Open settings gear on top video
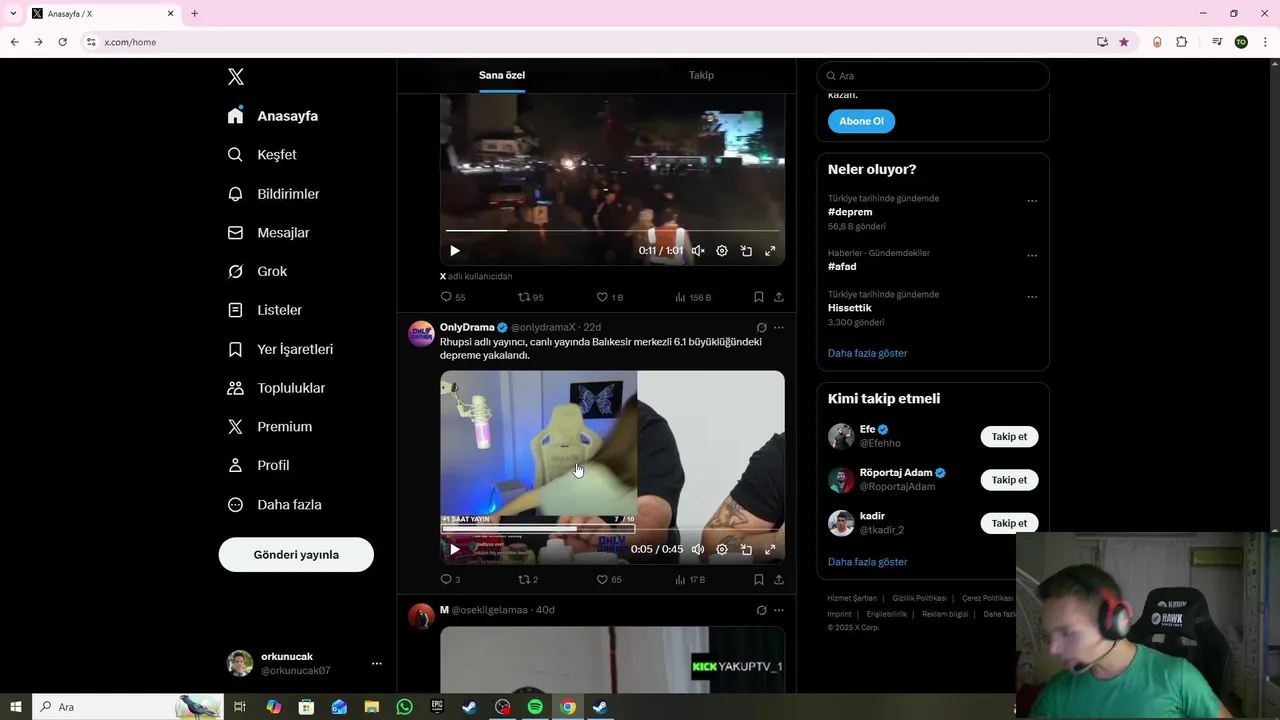 722,251
